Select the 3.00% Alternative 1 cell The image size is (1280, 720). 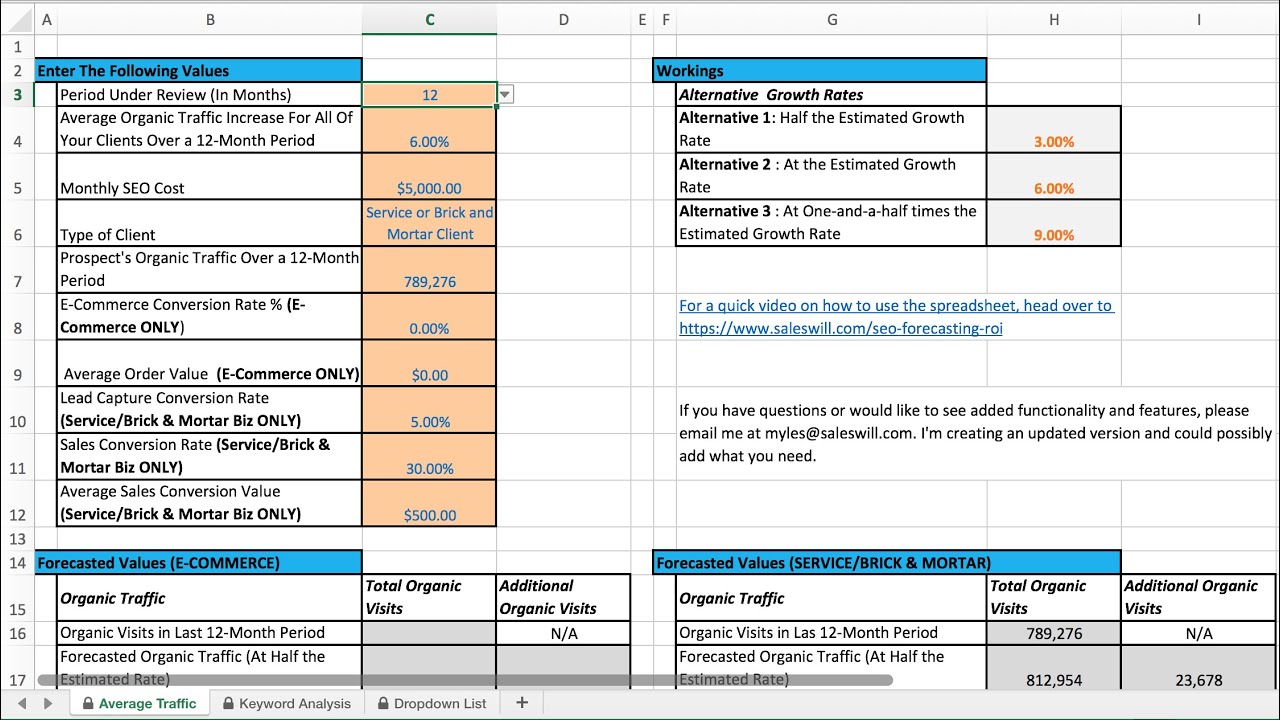coord(1054,130)
